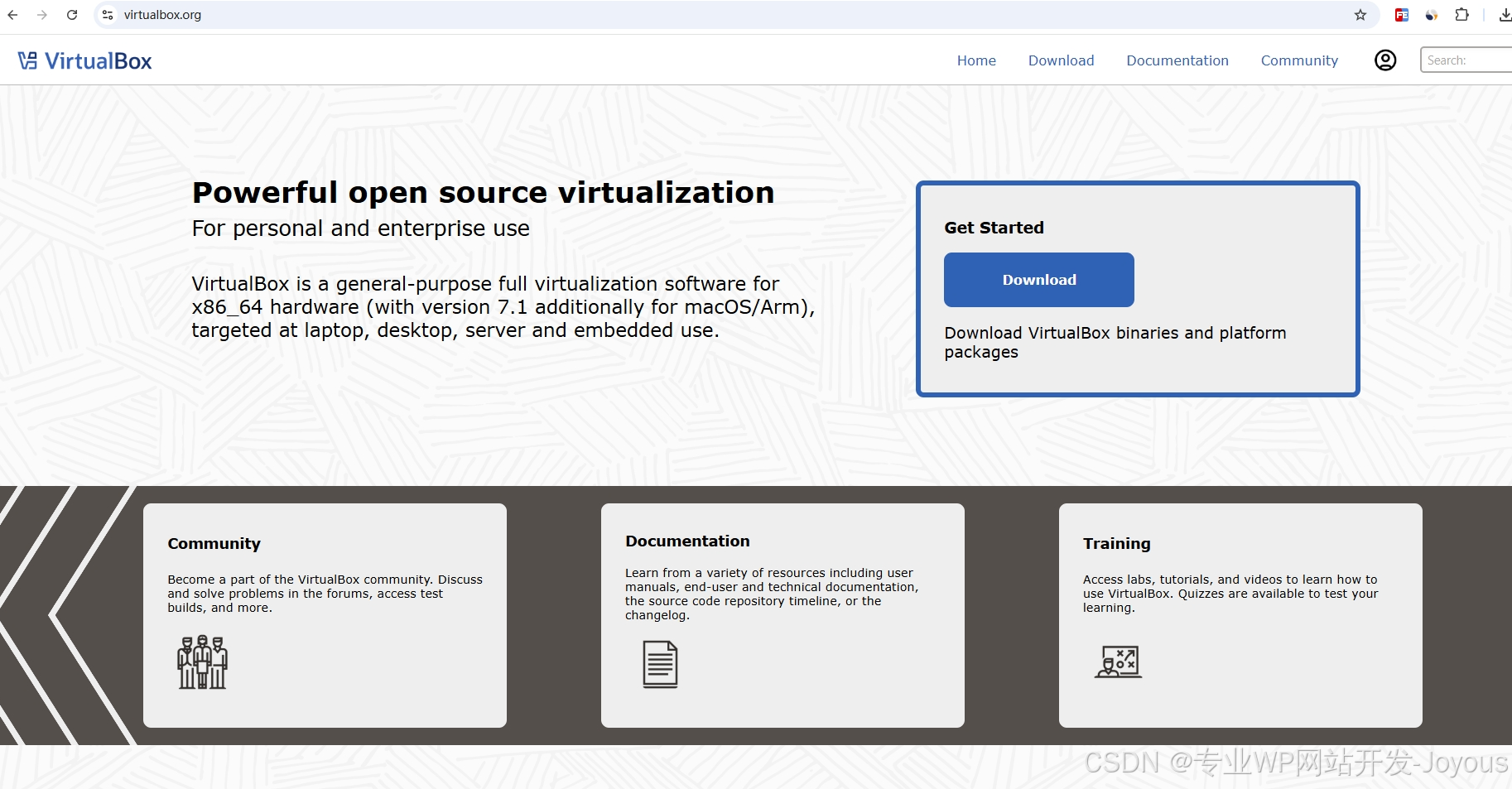The image size is (1512, 789).
Task: Click the VirtualBox general-purpose description paragraph
Action: [503, 307]
